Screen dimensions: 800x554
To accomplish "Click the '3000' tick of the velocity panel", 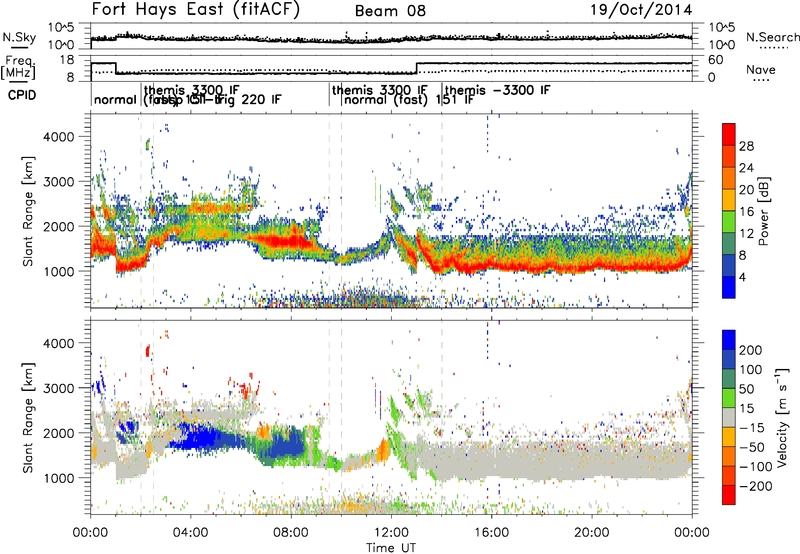I will pos(58,388).
